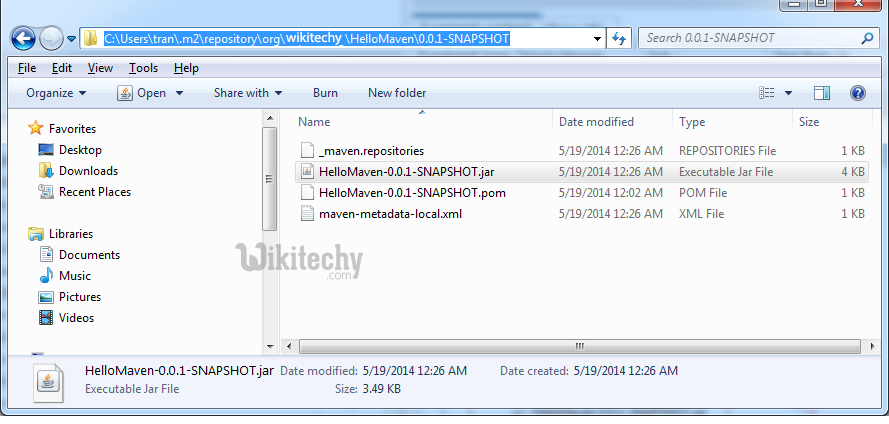The image size is (889, 424).
Task: Click the New folder button
Action: (397, 93)
